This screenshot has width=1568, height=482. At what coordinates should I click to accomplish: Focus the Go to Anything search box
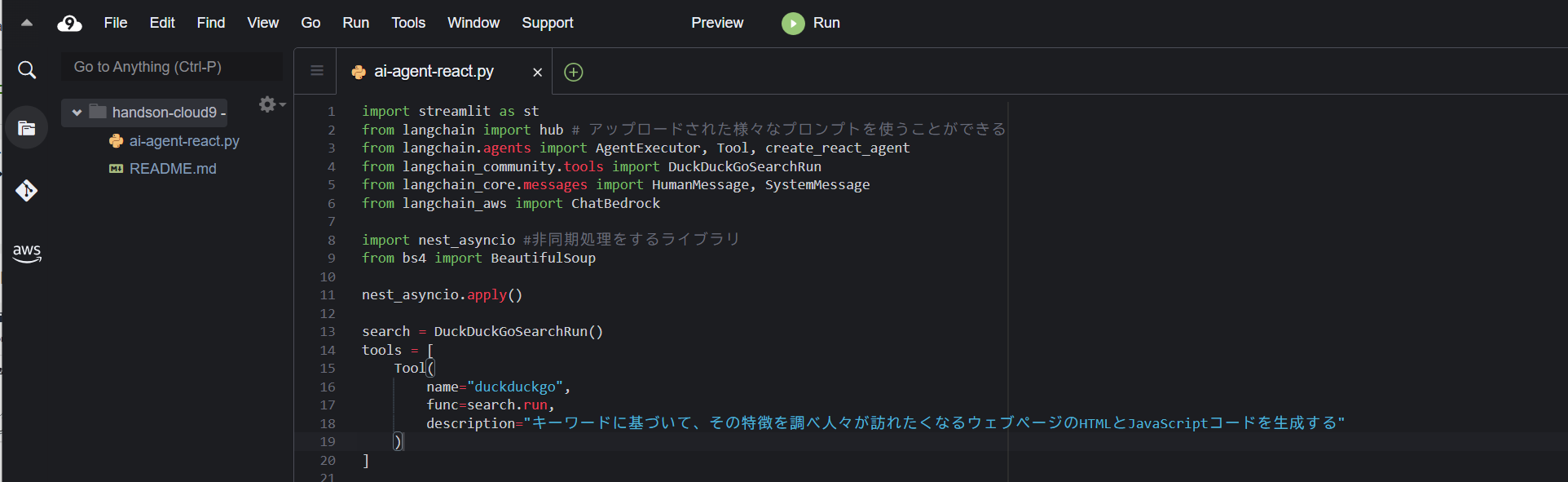click(x=172, y=67)
